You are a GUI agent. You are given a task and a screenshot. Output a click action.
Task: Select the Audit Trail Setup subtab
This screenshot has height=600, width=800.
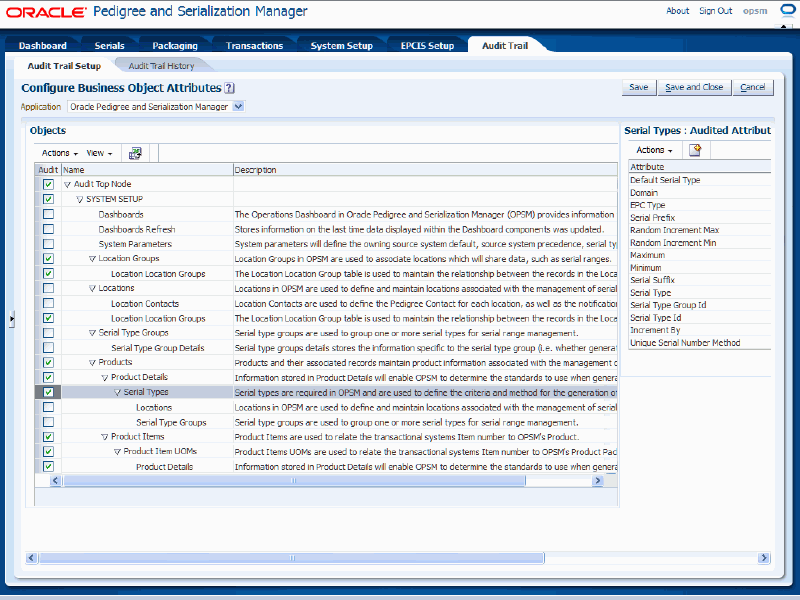click(x=64, y=66)
